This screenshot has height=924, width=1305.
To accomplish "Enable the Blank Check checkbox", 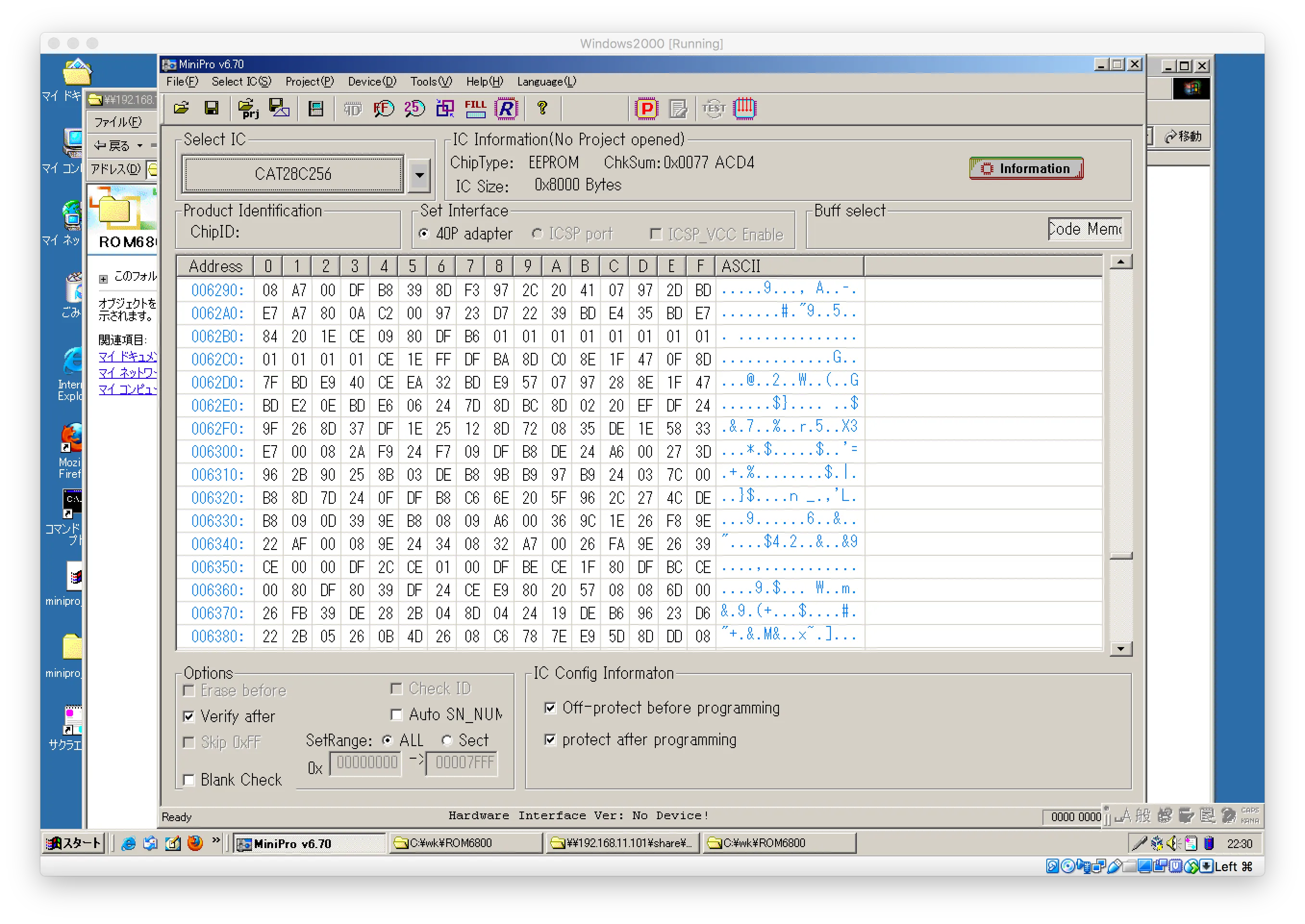I will (189, 780).
